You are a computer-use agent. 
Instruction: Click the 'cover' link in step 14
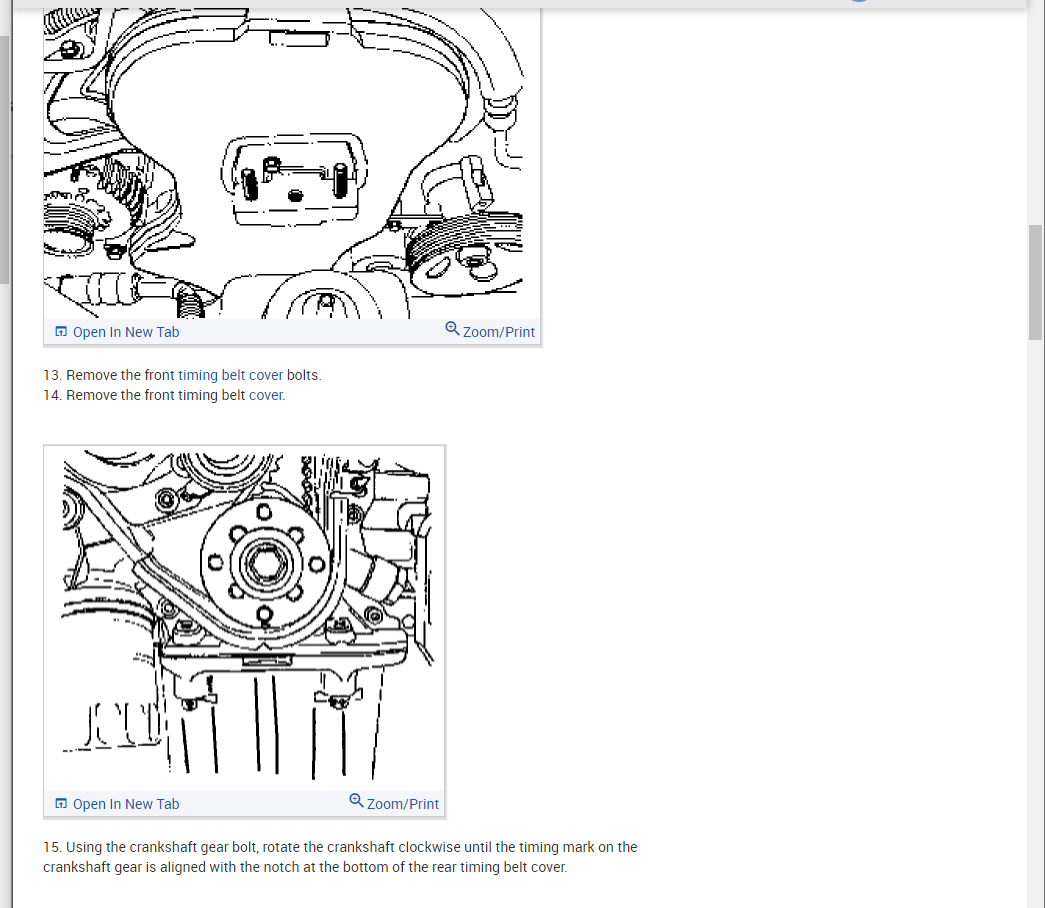click(x=267, y=395)
